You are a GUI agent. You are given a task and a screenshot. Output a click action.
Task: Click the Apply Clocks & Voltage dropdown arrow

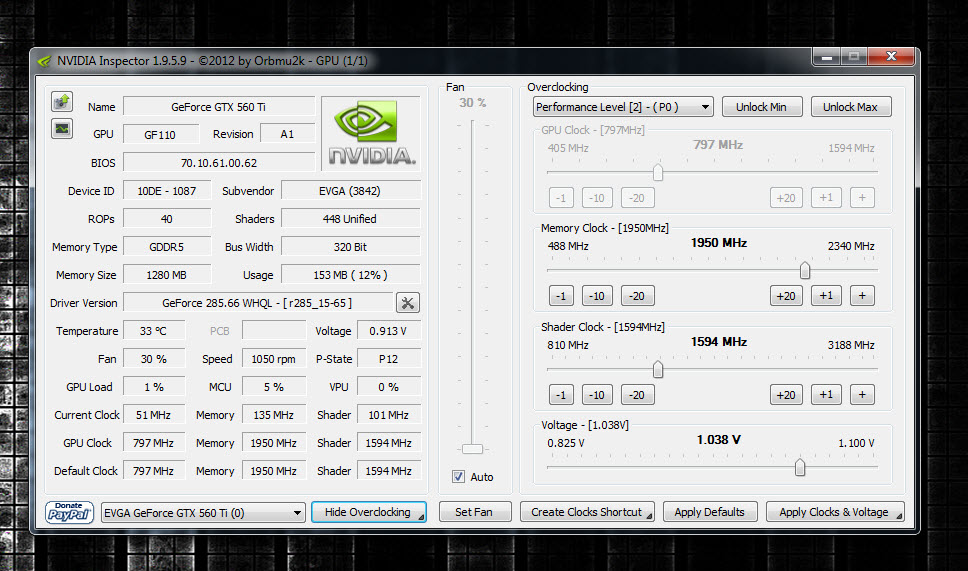click(x=899, y=517)
